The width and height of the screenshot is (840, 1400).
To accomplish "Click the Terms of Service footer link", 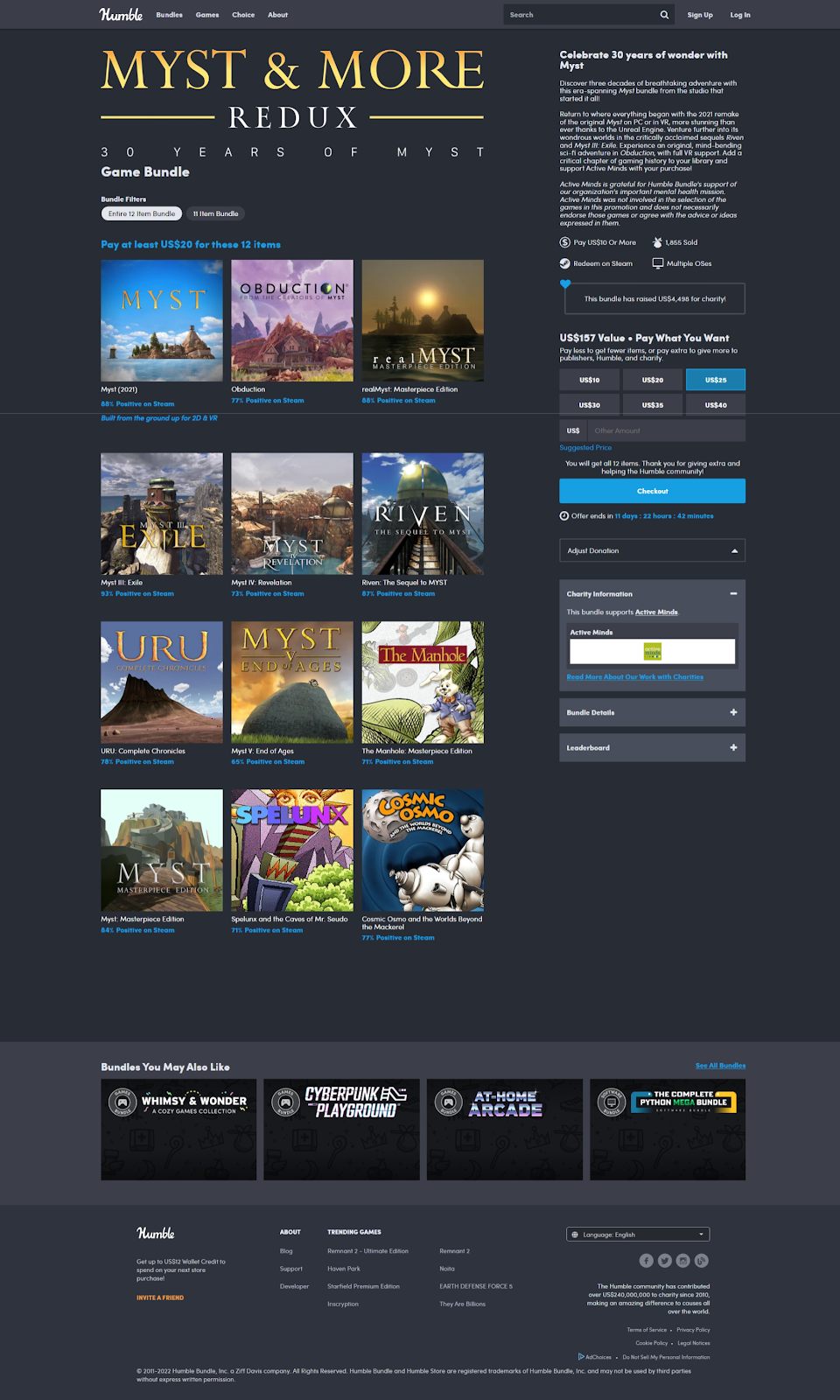I will point(647,1330).
